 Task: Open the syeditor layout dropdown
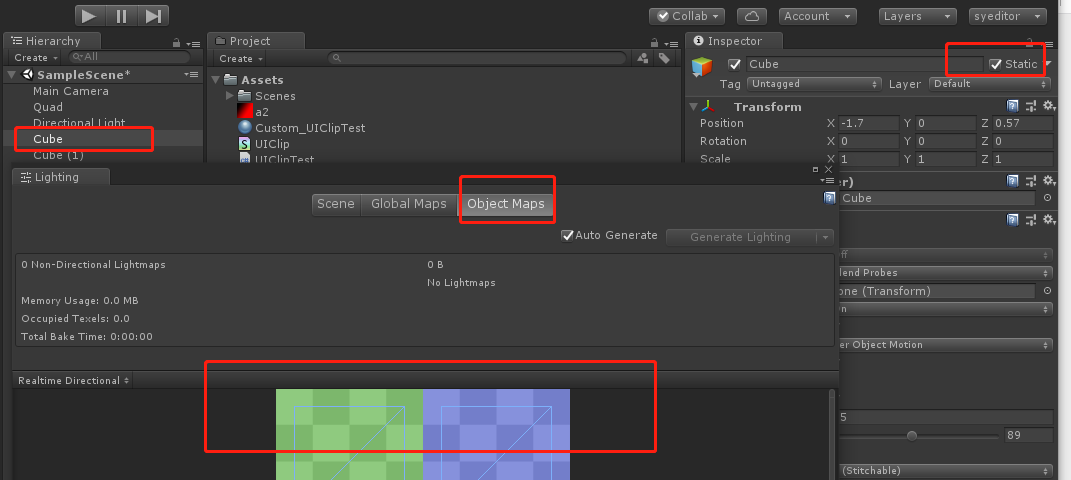pos(1007,16)
